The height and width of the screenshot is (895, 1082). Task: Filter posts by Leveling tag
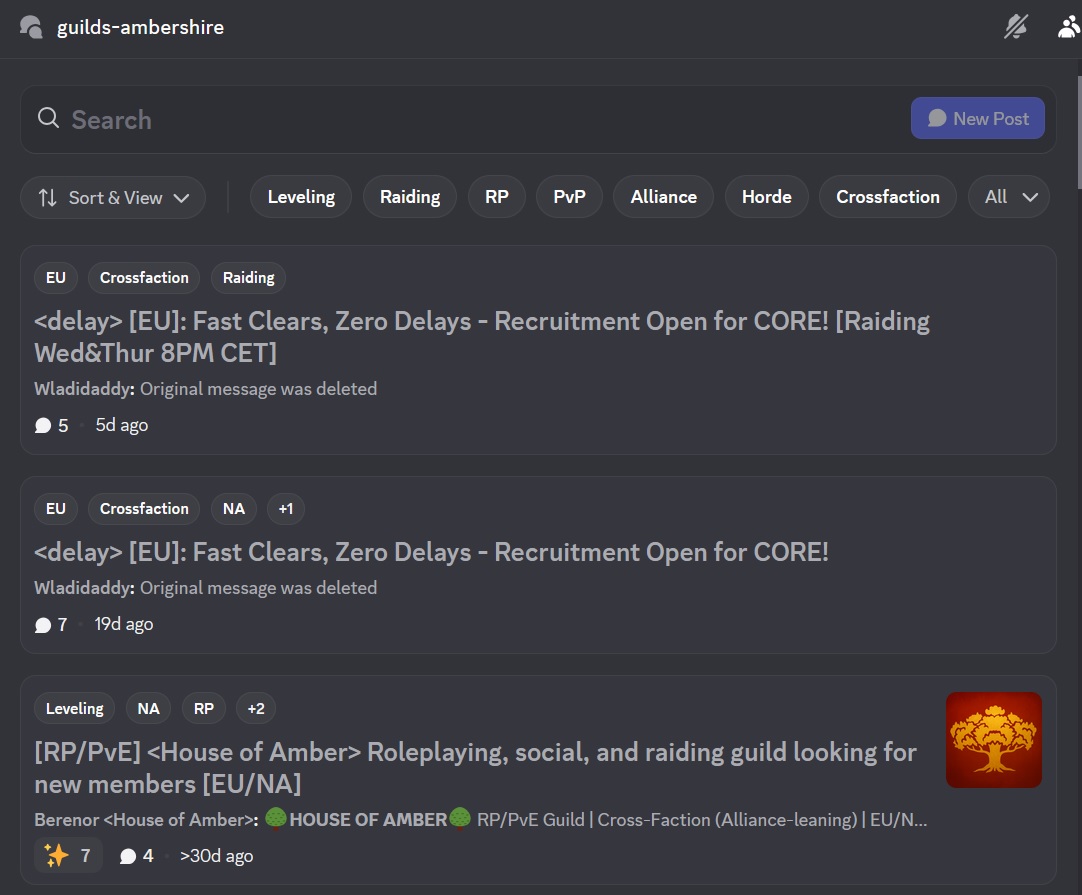tap(301, 197)
